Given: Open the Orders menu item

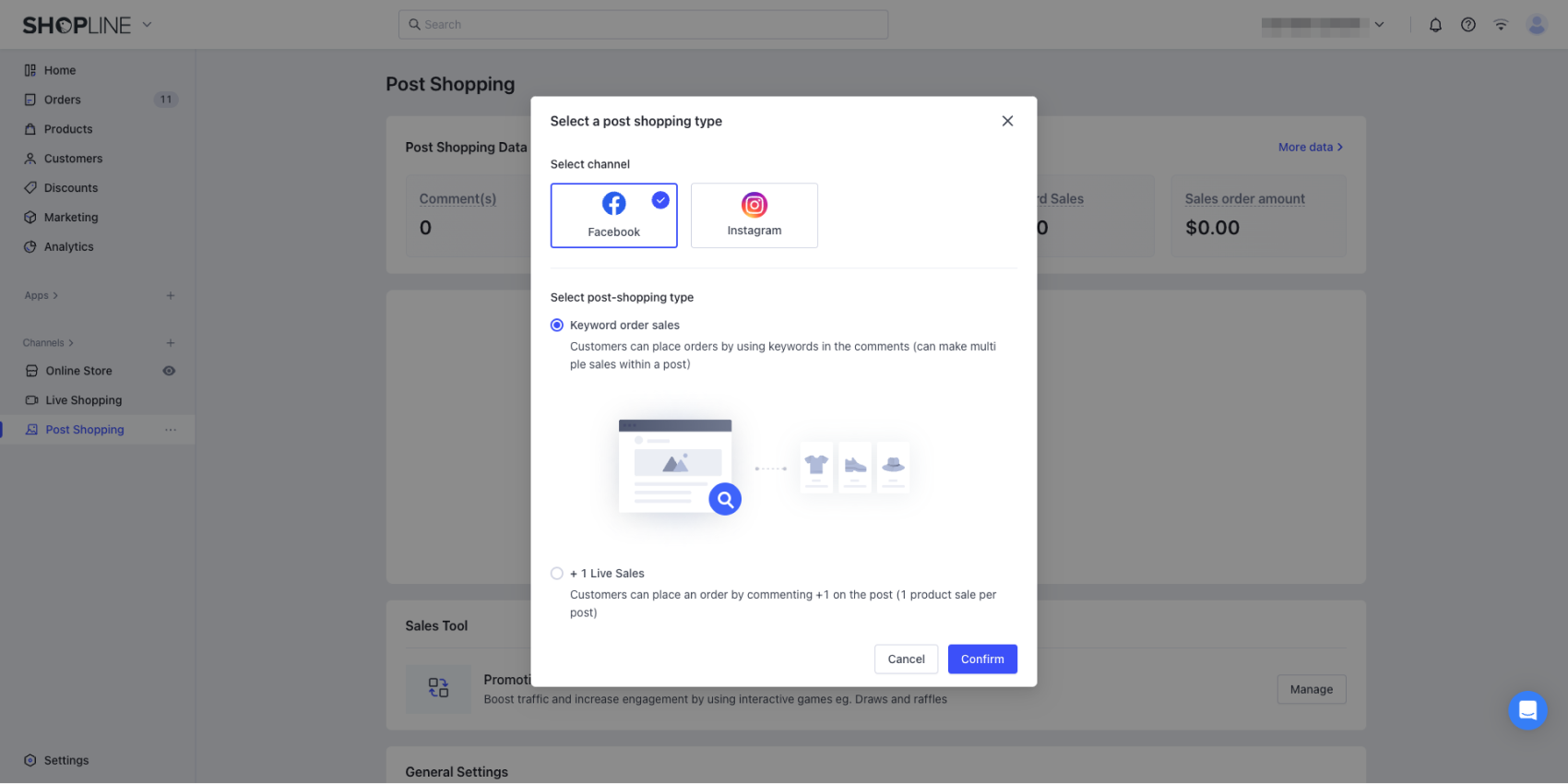Looking at the screenshot, I should pyautogui.click(x=63, y=100).
